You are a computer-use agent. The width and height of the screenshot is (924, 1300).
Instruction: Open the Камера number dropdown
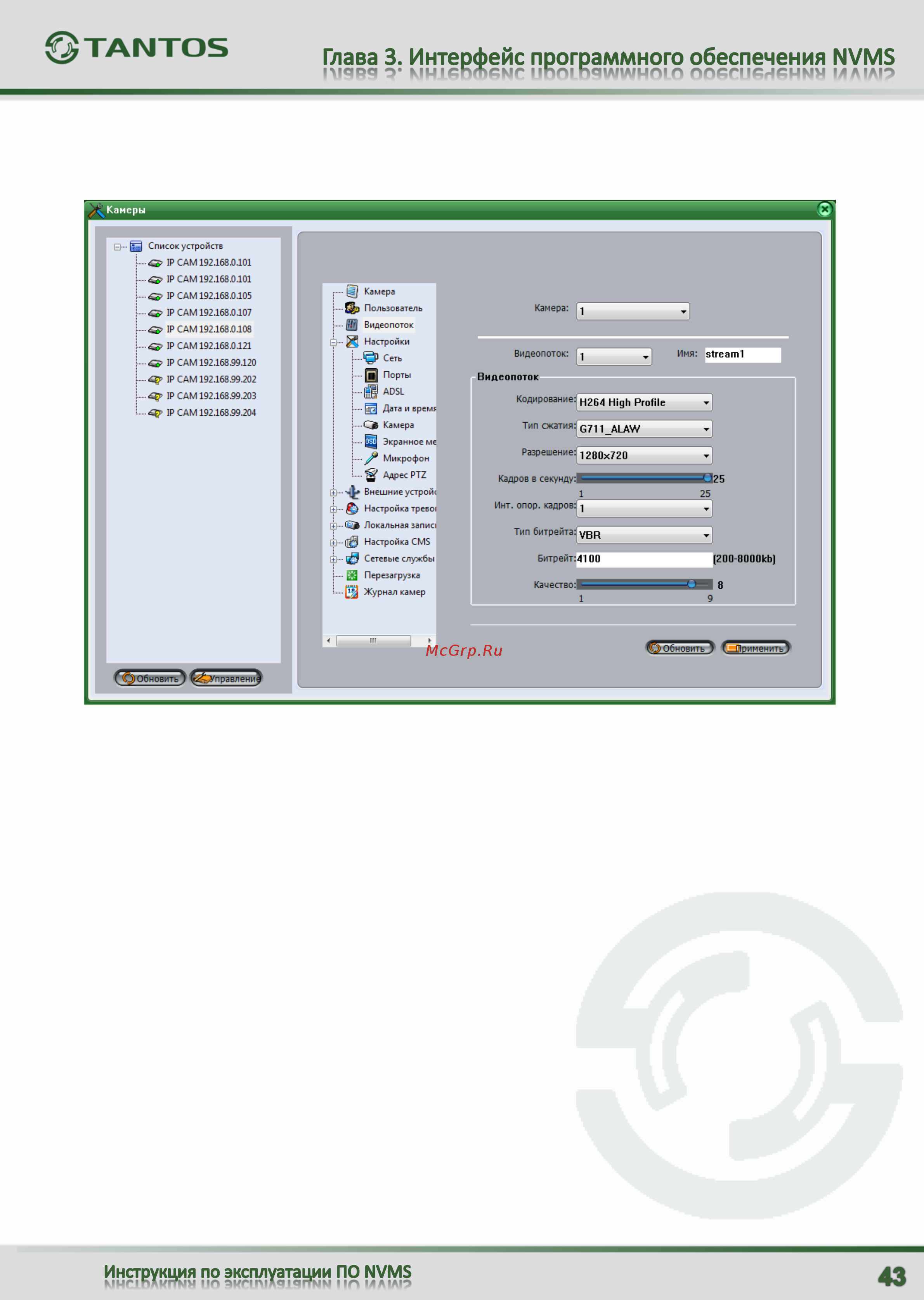[x=633, y=311]
